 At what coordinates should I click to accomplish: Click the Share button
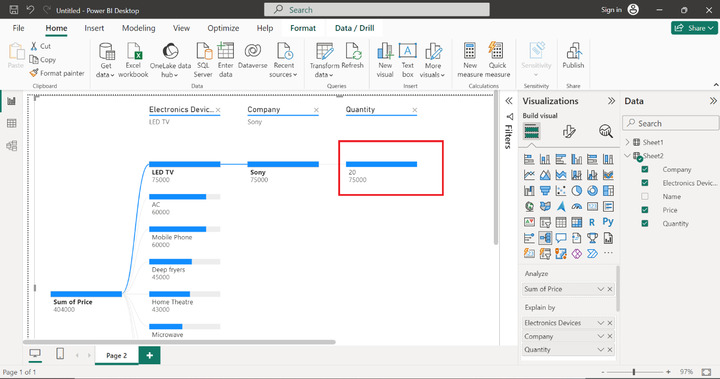point(694,28)
